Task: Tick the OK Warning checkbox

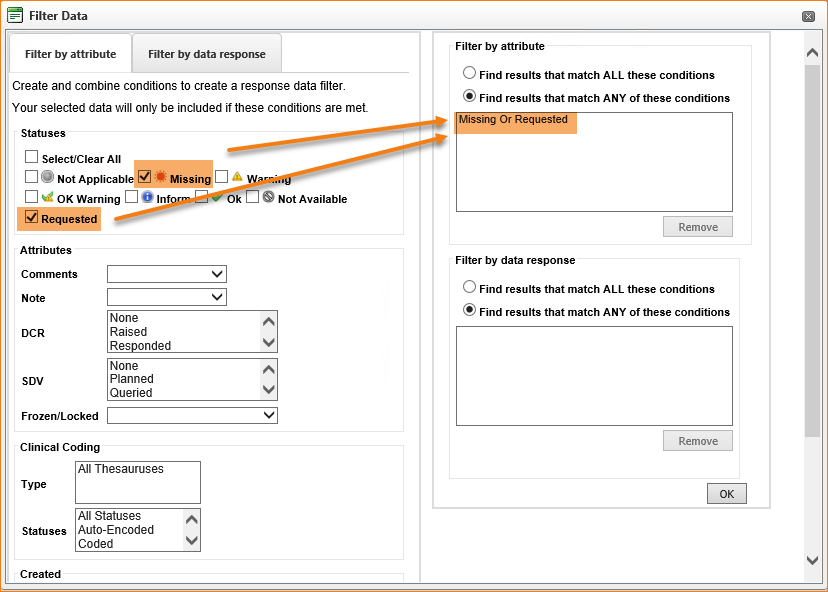Action: point(32,197)
